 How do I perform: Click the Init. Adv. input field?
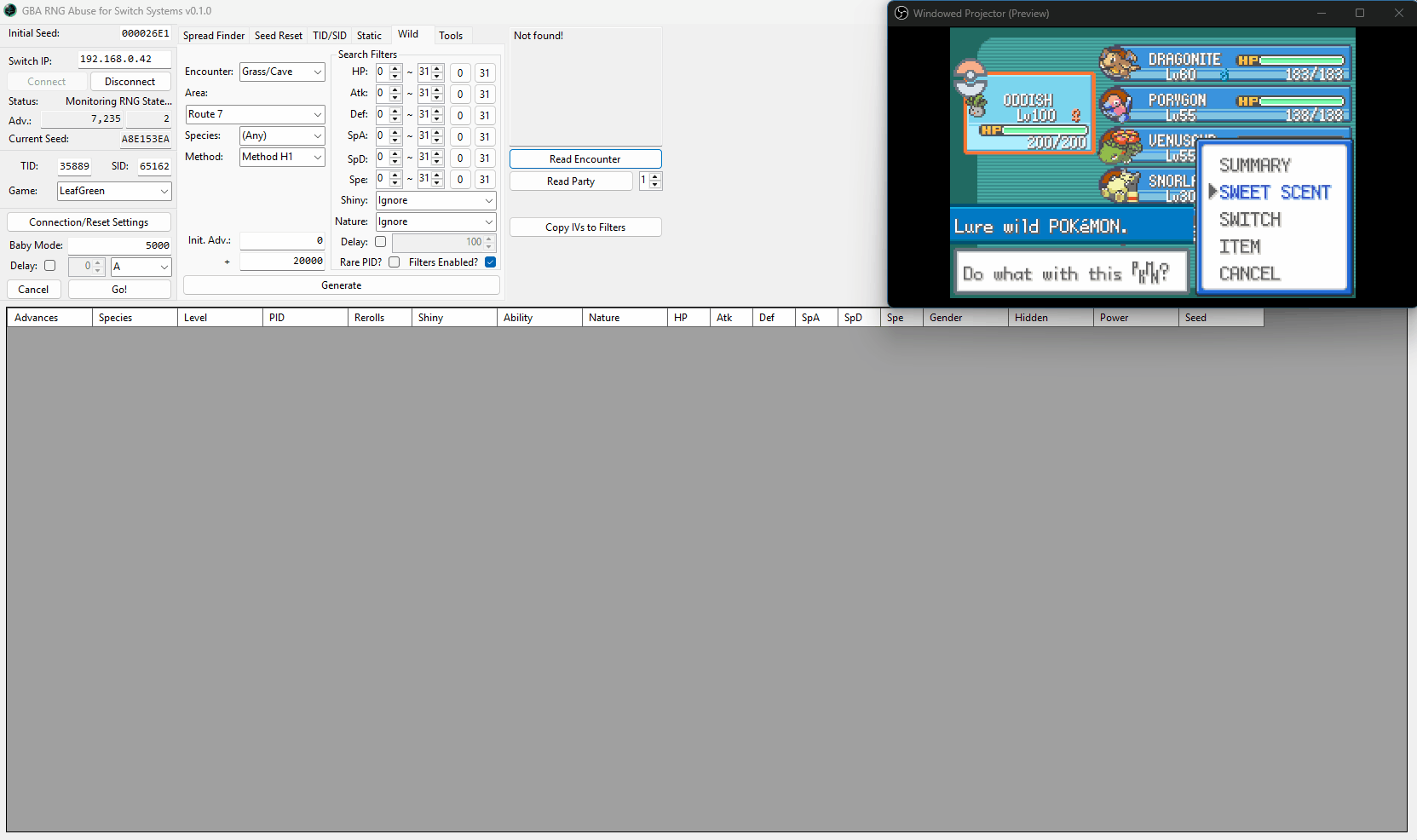[282, 241]
